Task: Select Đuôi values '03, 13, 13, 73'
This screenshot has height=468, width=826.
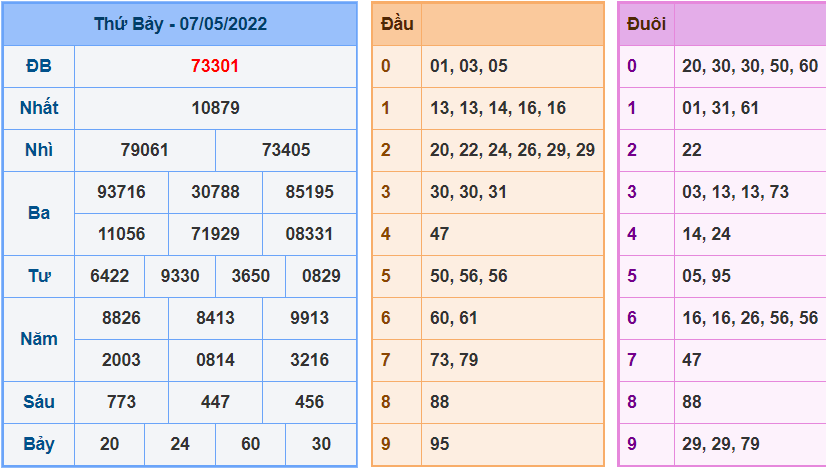Action: (x=735, y=192)
